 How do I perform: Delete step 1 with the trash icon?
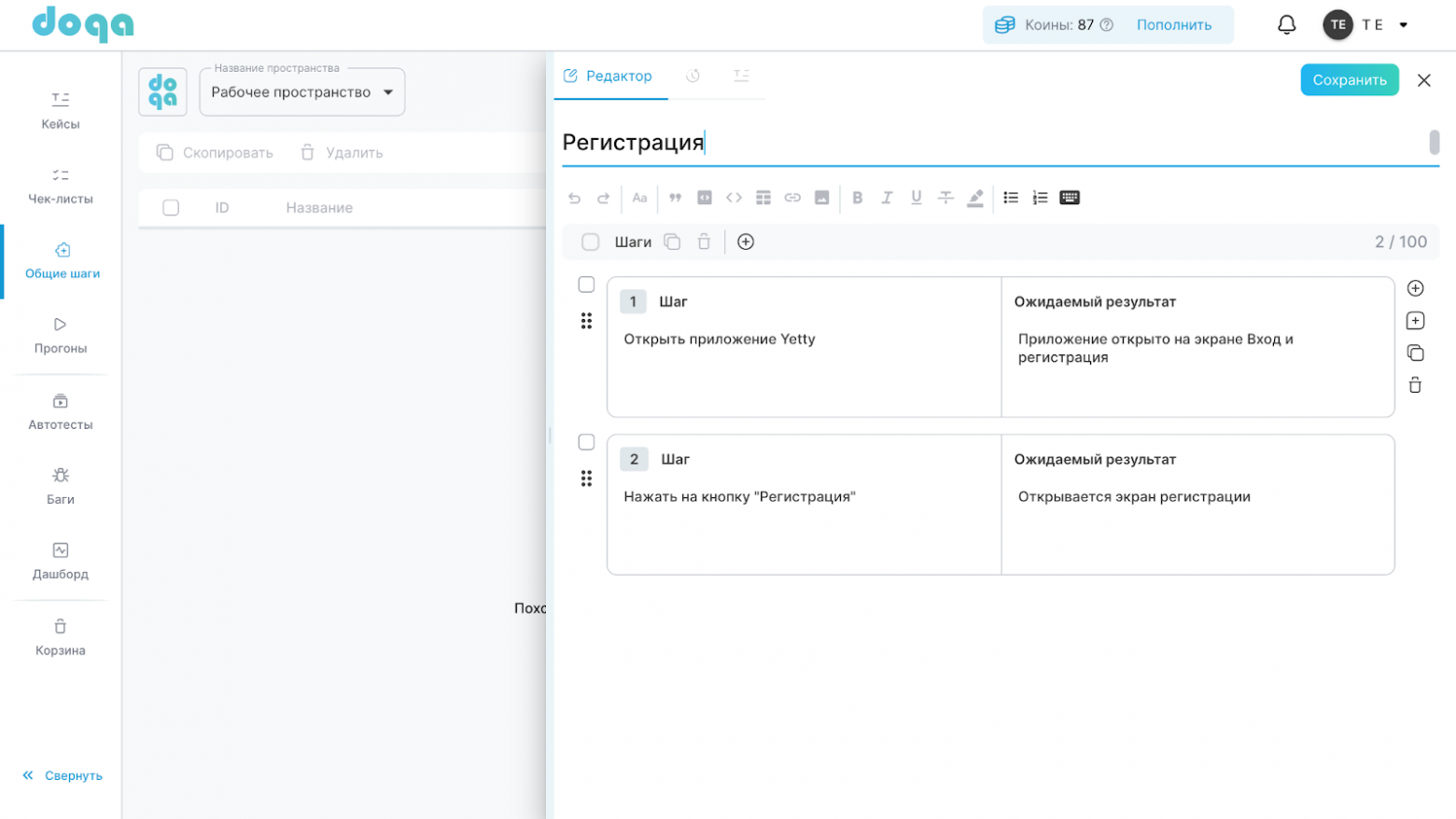click(x=1415, y=385)
